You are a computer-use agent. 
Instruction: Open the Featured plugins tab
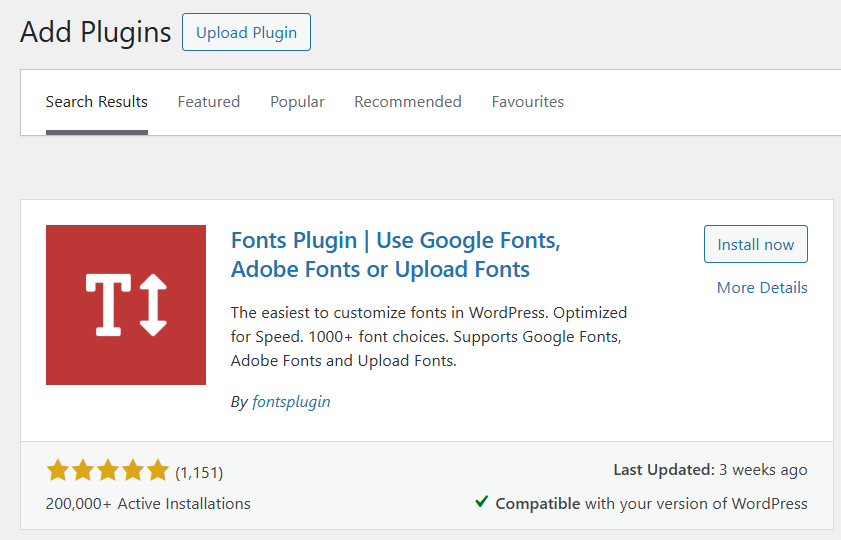(209, 102)
